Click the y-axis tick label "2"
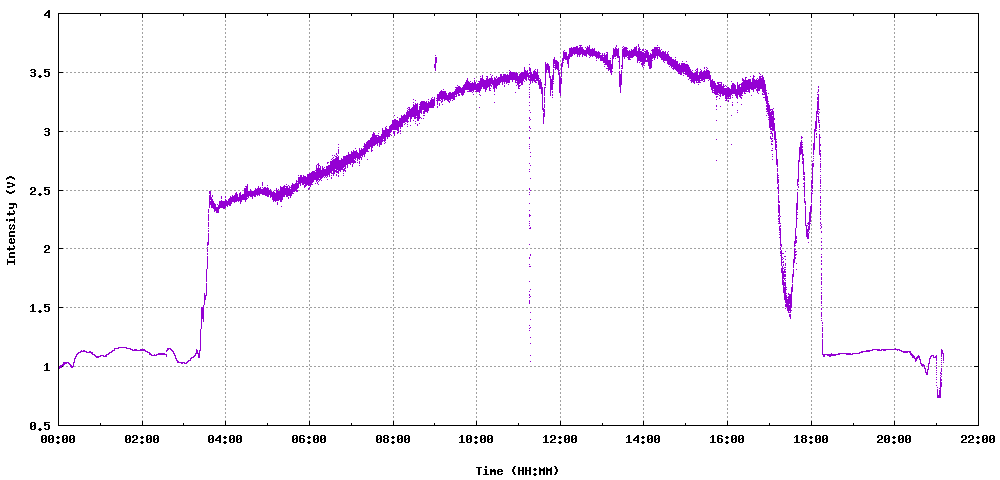1000x480 pixels. (48, 249)
